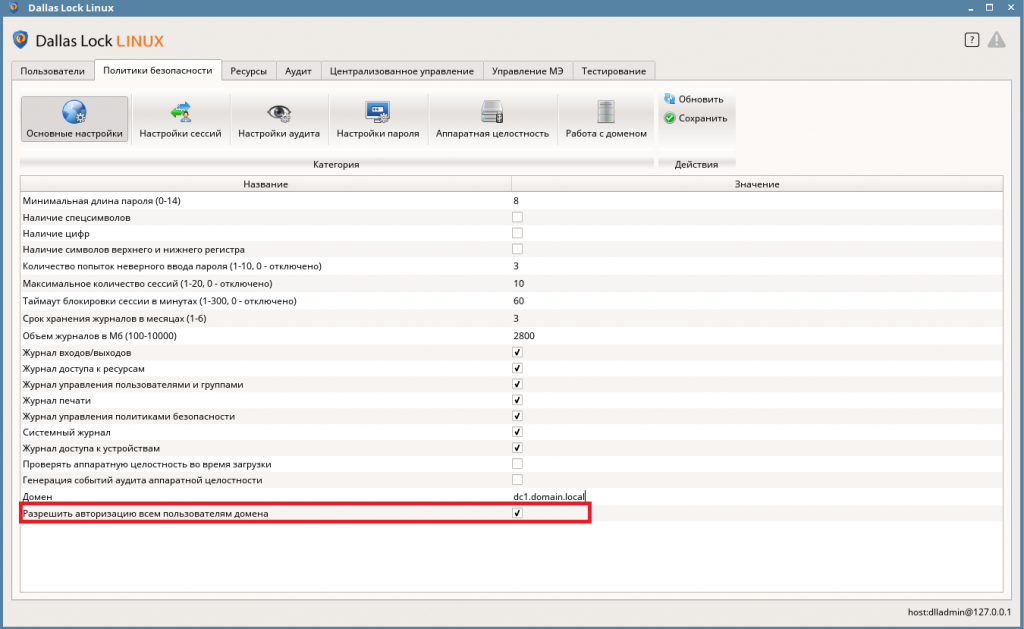This screenshot has height=629, width=1024.
Task: Open the Настройки аудита eye icon
Action: [x=279, y=113]
